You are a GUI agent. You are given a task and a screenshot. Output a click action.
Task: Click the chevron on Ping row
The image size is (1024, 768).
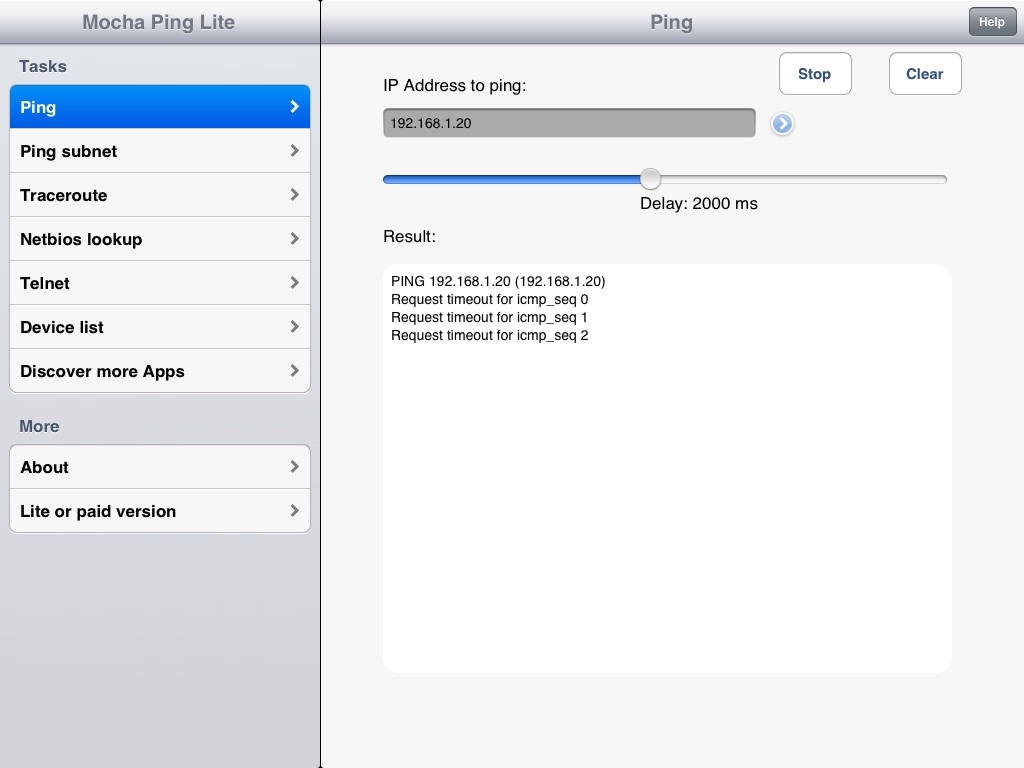(x=295, y=106)
